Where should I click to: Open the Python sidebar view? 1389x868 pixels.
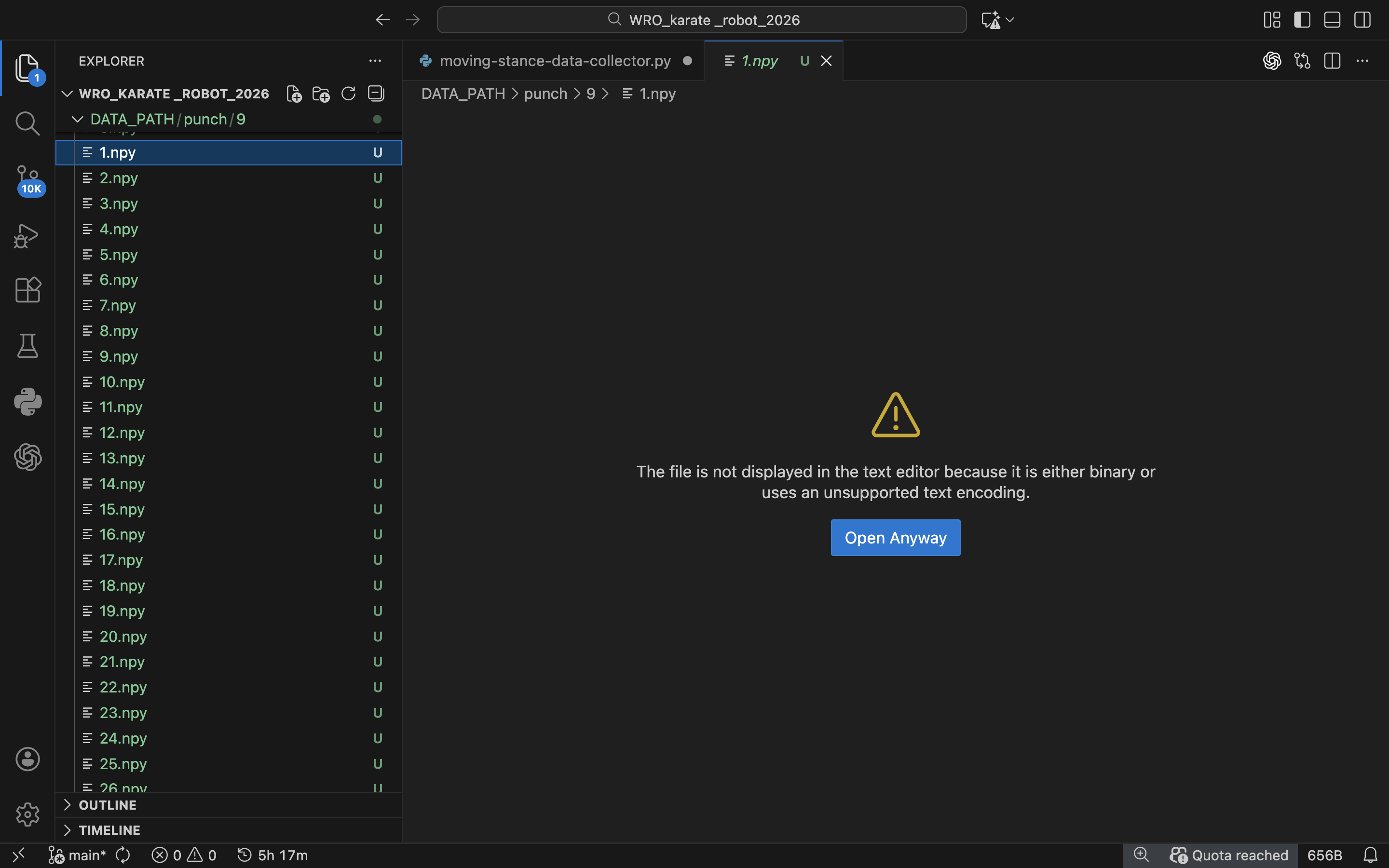coord(27,401)
